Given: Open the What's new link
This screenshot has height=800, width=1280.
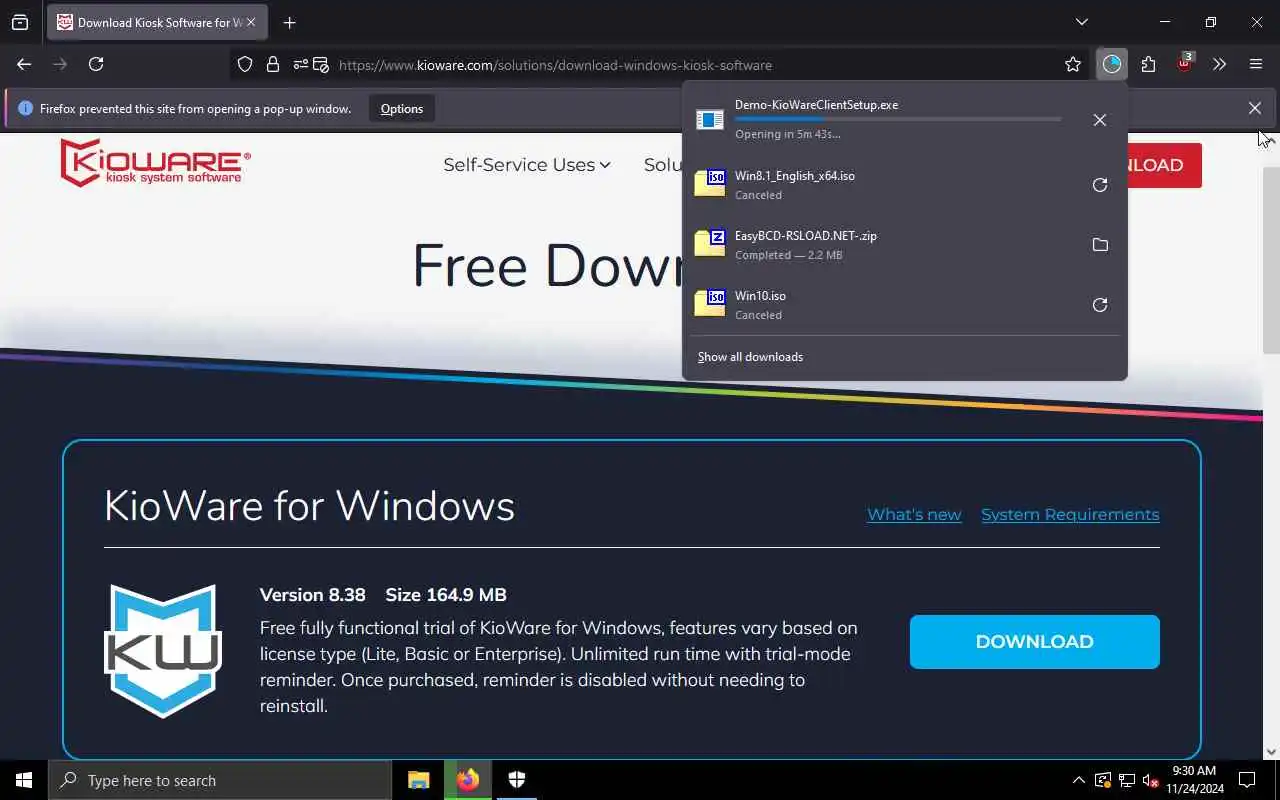Looking at the screenshot, I should (x=914, y=514).
